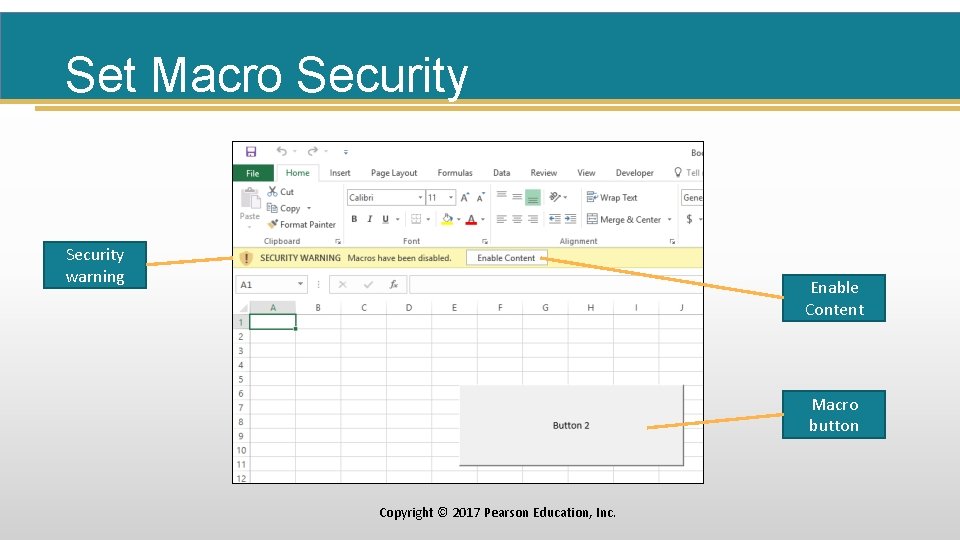Click Orientation text-angle icon
This screenshot has width=960, height=540.
pos(555,197)
